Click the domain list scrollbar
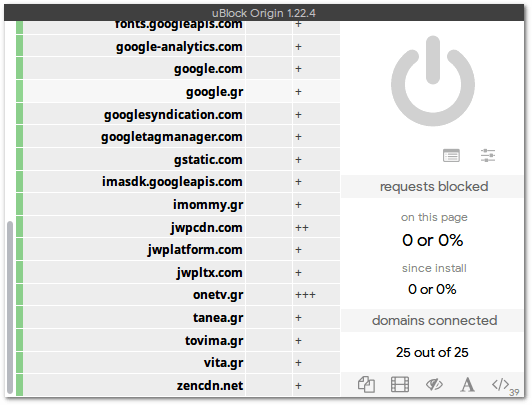The image size is (532, 405). (10, 307)
